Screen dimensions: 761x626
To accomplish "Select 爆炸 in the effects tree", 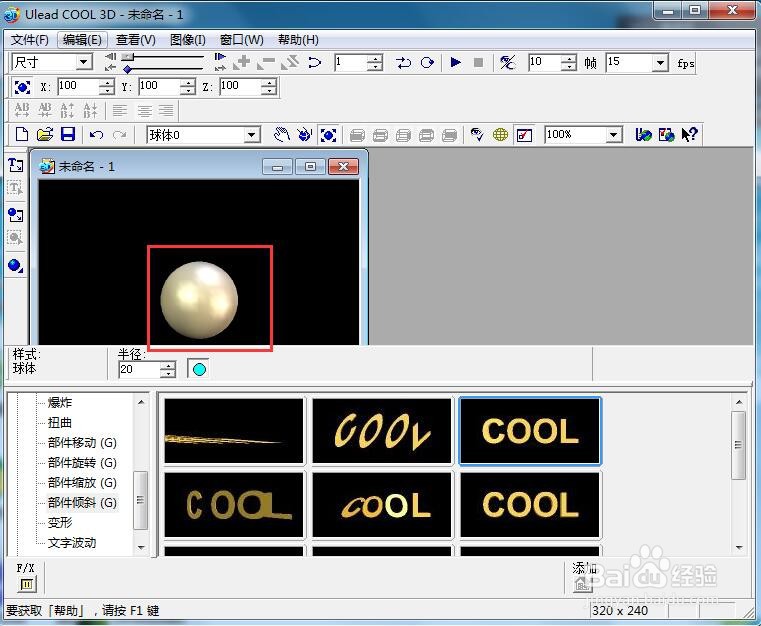I will point(60,403).
